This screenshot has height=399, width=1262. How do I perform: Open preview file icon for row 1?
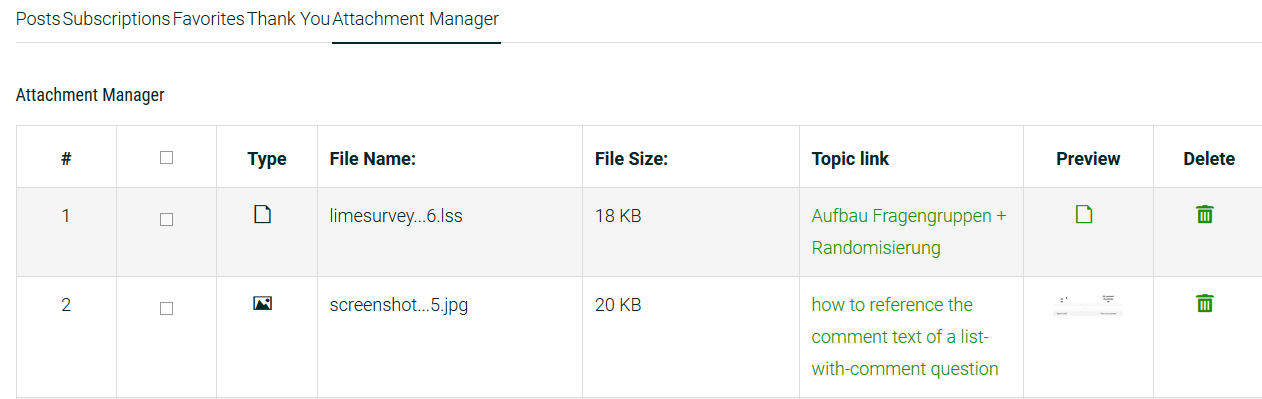coord(1084,214)
